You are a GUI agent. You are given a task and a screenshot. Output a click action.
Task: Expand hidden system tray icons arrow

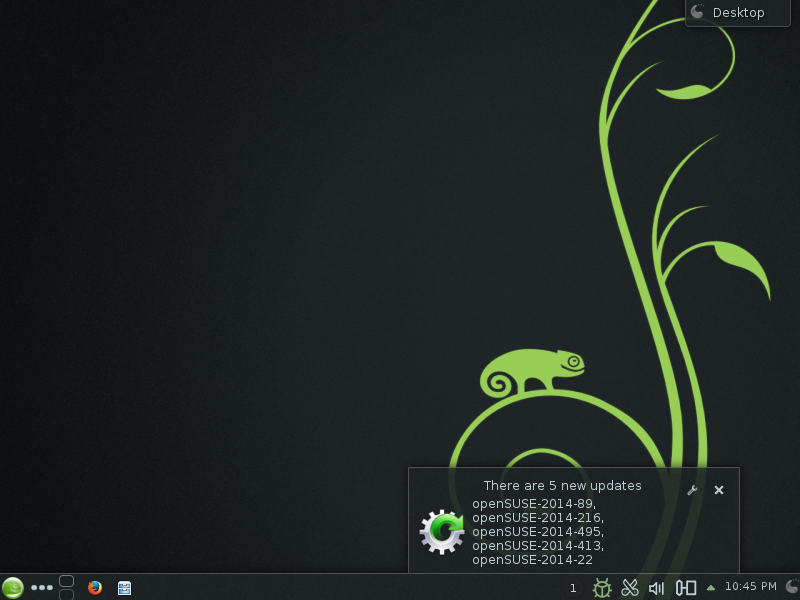point(711,587)
